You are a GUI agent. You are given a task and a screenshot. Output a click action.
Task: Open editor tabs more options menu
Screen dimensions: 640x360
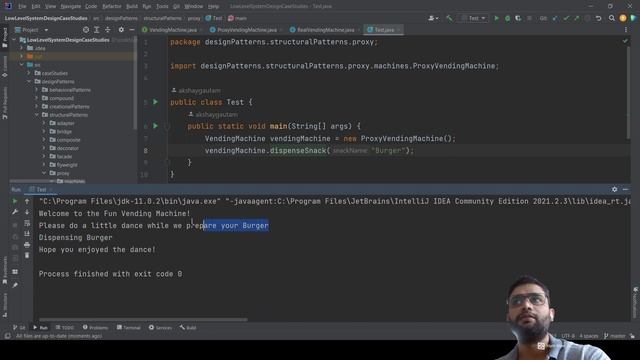coord(626,30)
